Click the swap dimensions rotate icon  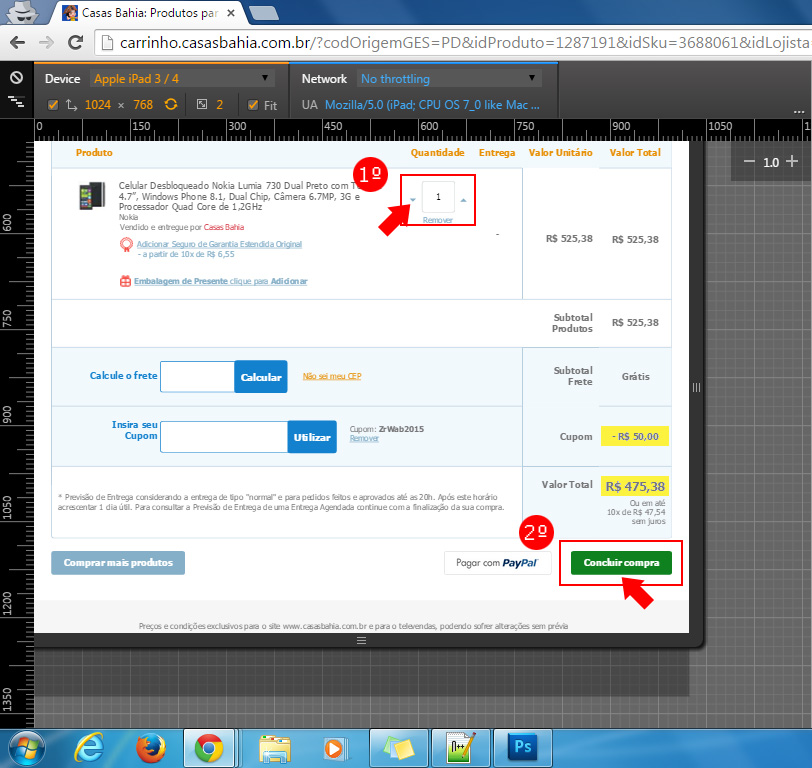point(171,104)
